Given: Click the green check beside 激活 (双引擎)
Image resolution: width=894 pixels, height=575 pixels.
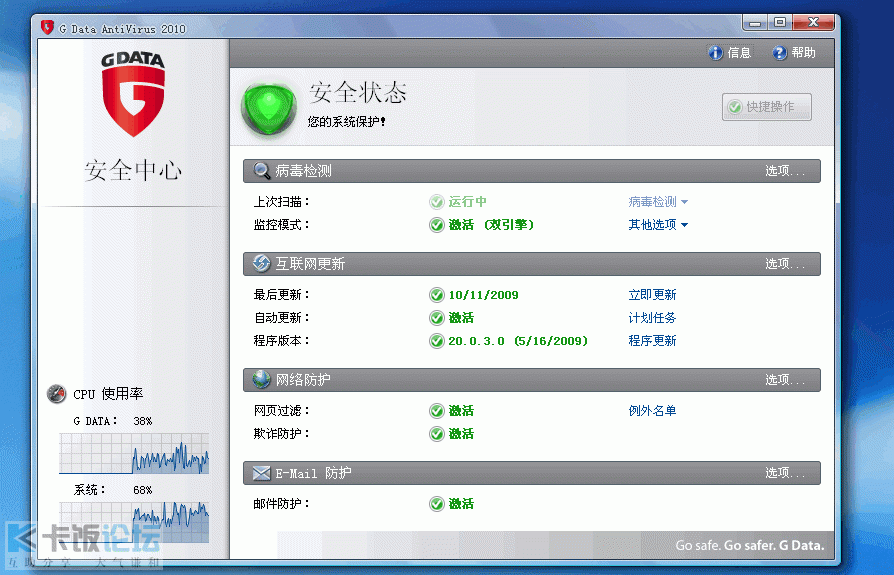Looking at the screenshot, I should click(x=437, y=225).
